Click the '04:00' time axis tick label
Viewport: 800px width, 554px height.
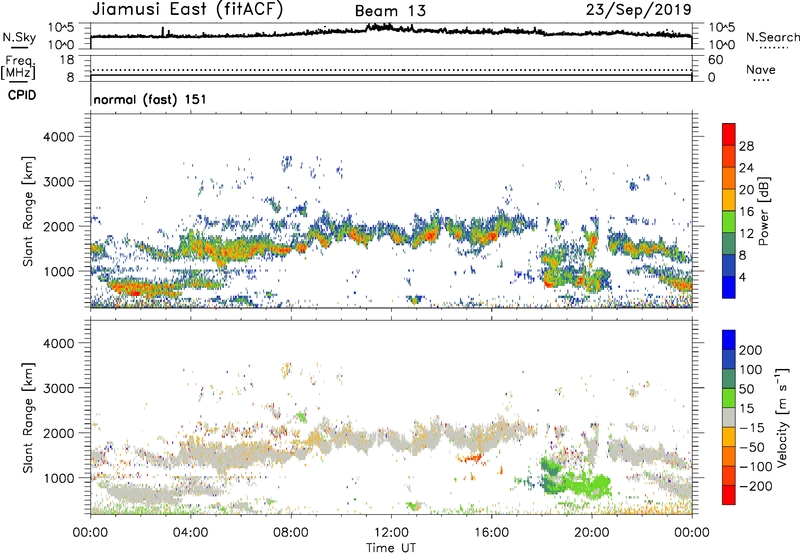click(x=190, y=533)
